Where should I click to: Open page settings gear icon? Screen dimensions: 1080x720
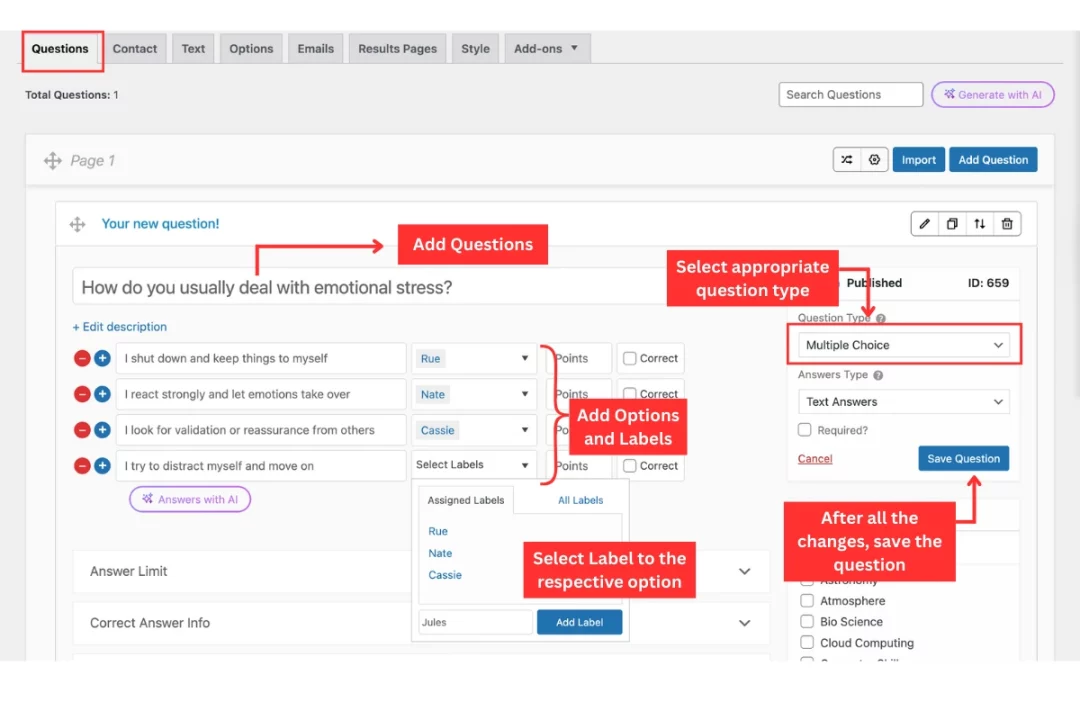[875, 160]
